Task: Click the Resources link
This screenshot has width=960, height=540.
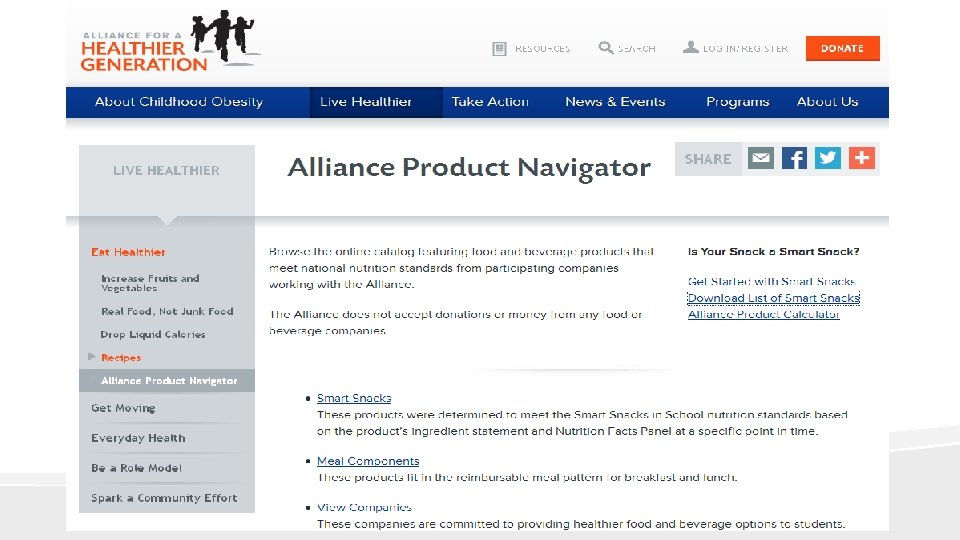Action: pos(542,48)
